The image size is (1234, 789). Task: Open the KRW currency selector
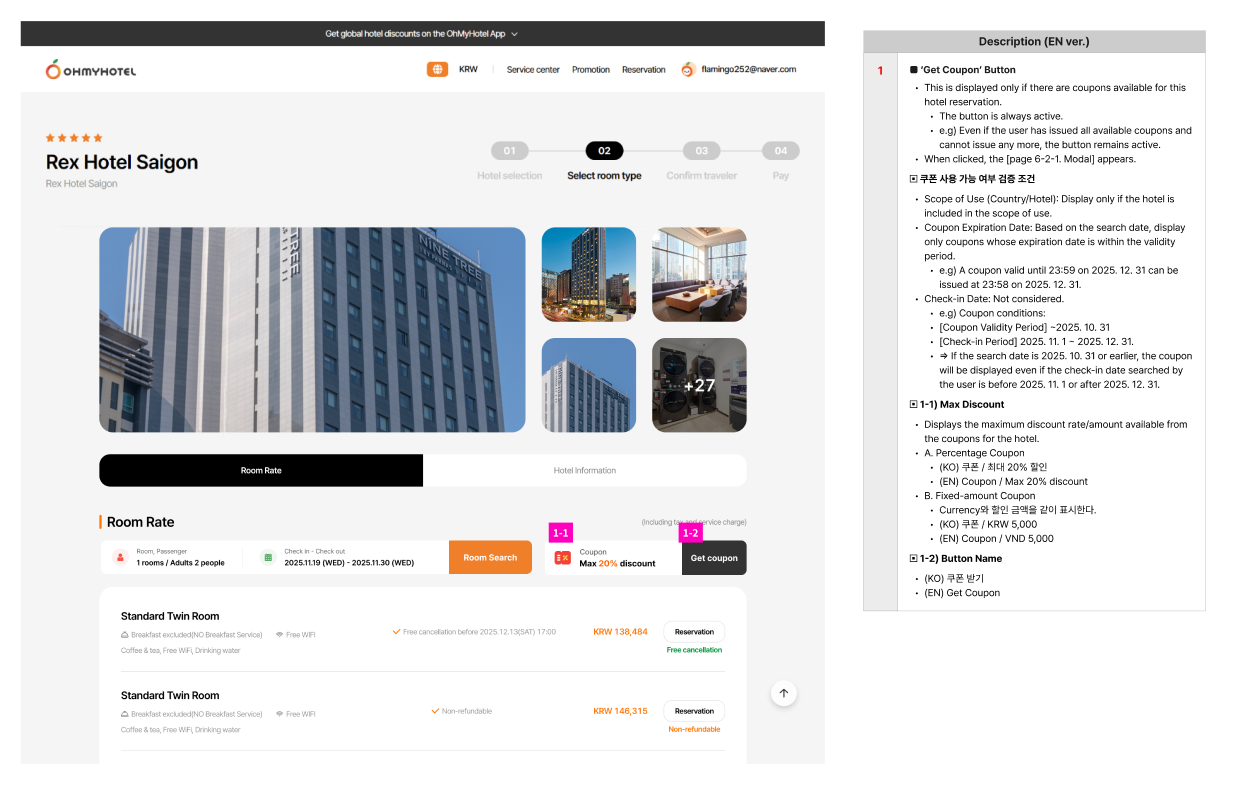[468, 69]
